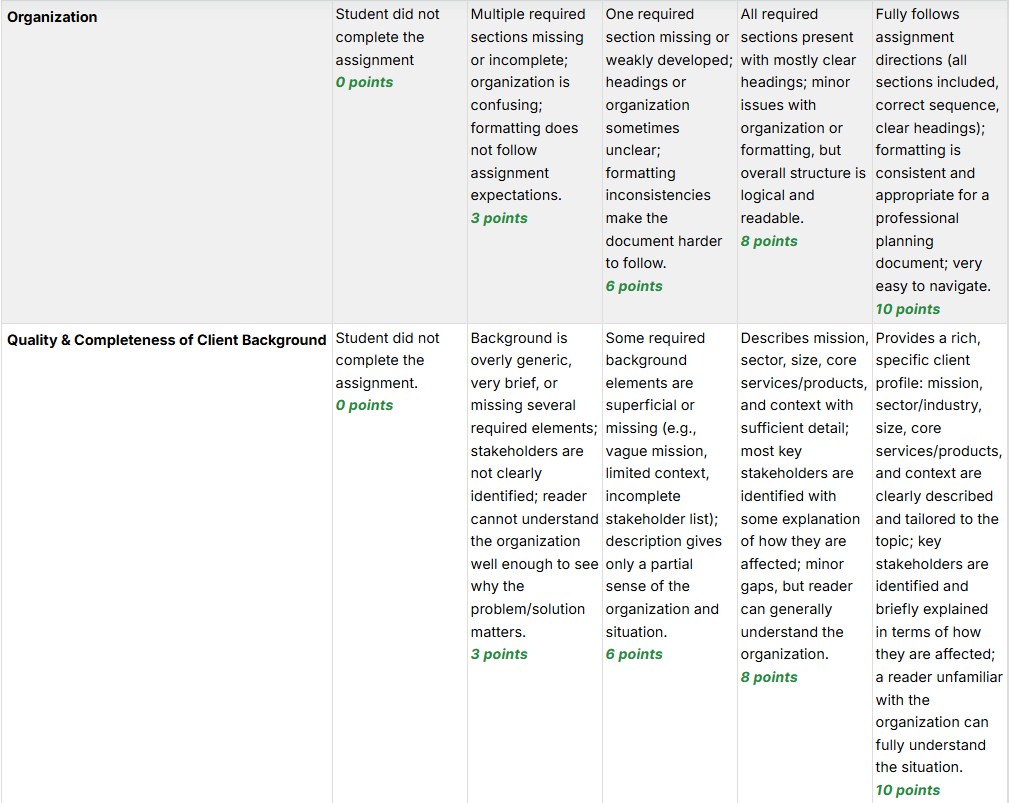Choose 10 points for Client Background criterion
This screenshot has width=1009, height=803.
coord(907,790)
